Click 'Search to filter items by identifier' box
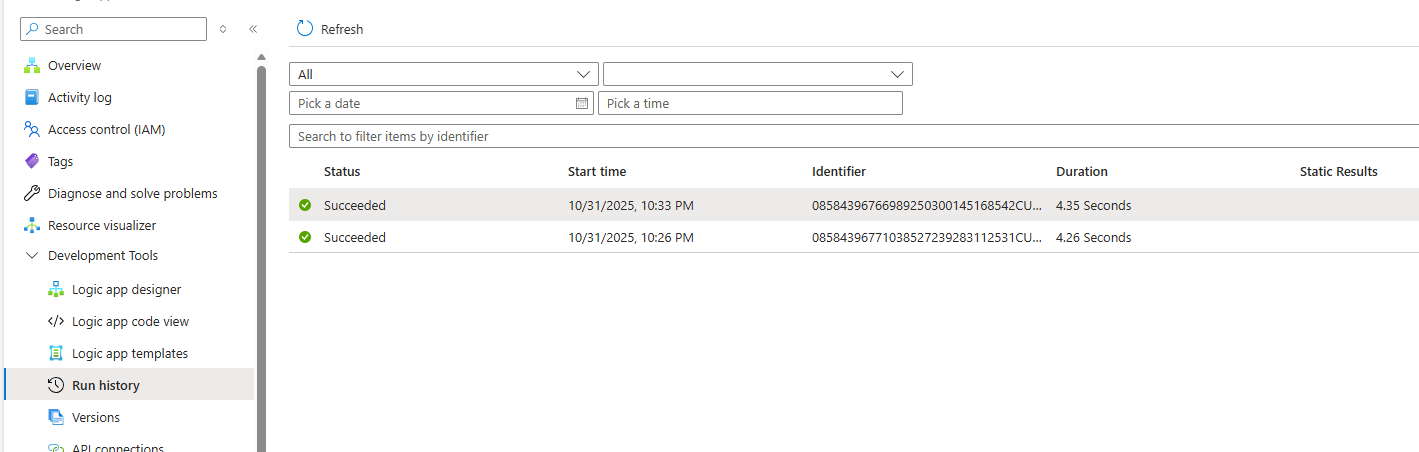 point(854,136)
